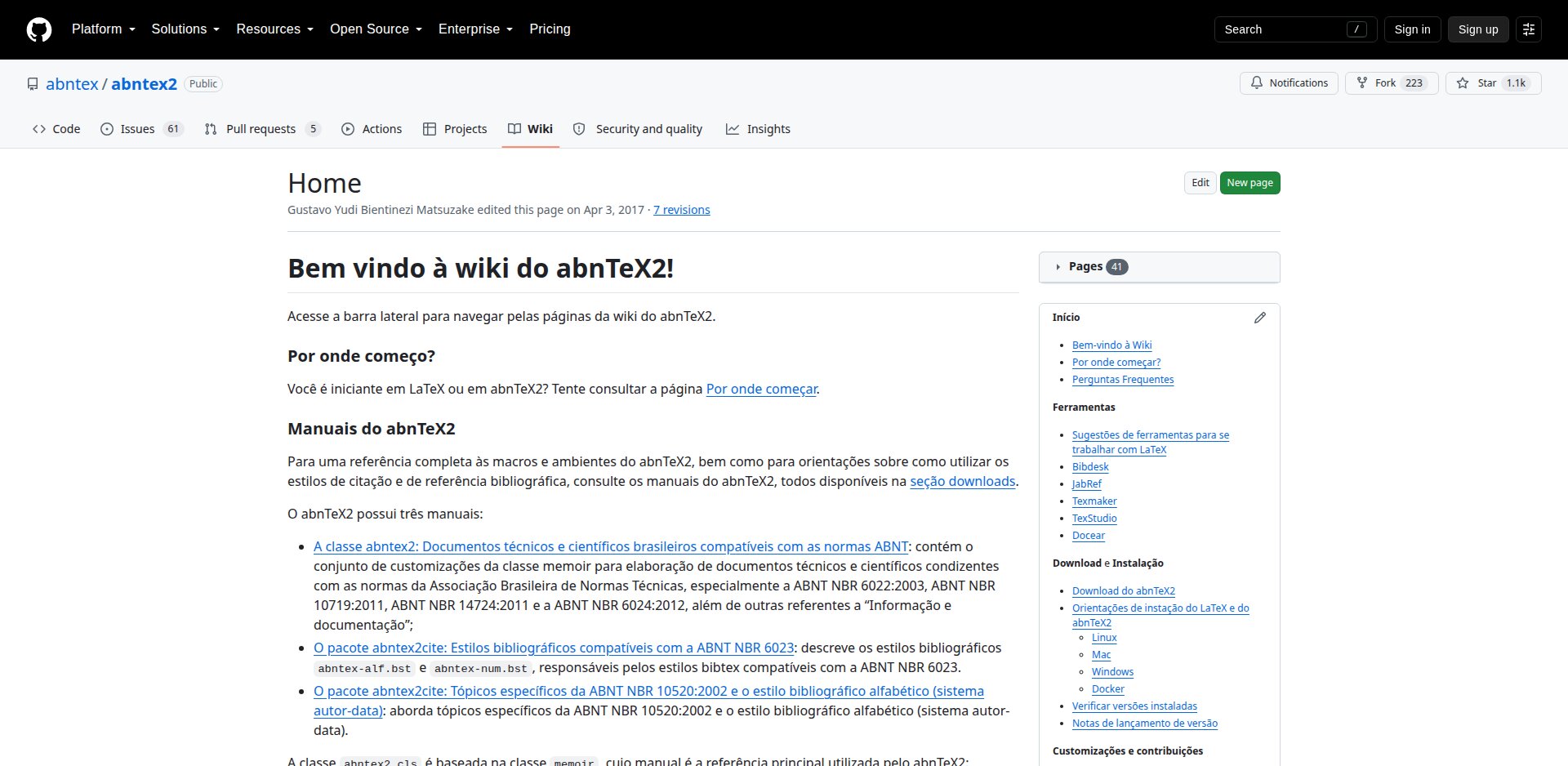The height and width of the screenshot is (766, 1568).
Task: Open Perguntas Frequentes sidebar link
Action: 1123,380
